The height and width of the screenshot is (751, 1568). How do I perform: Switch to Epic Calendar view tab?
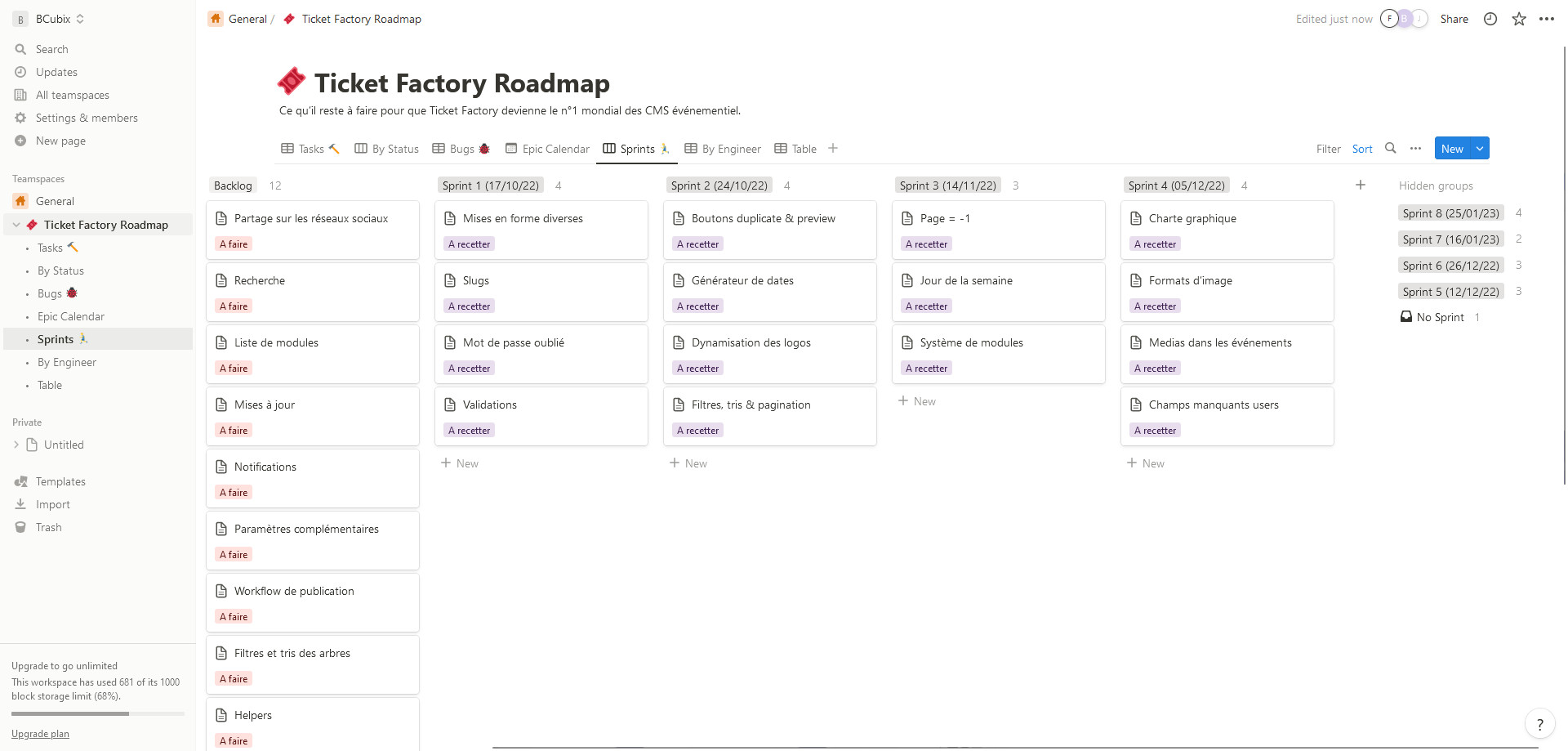(x=547, y=149)
